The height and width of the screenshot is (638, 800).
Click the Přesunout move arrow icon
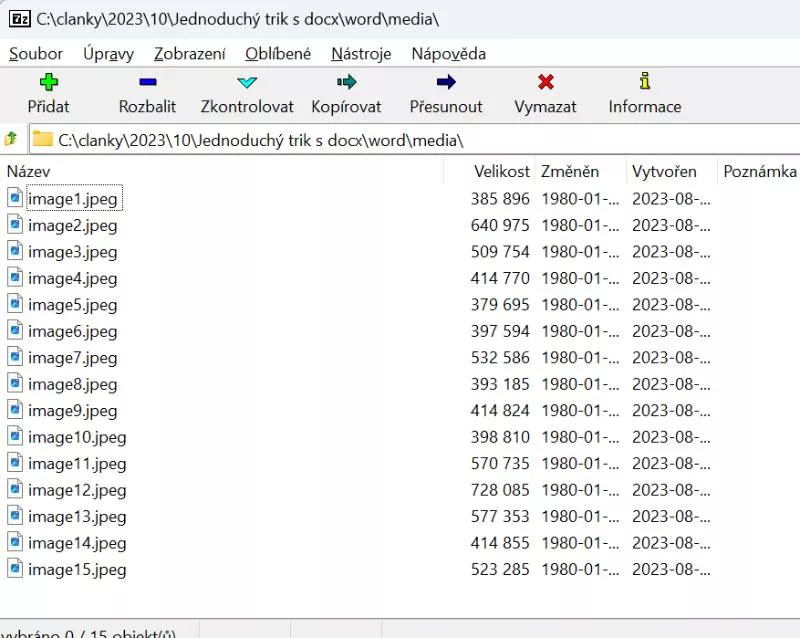(x=446, y=83)
